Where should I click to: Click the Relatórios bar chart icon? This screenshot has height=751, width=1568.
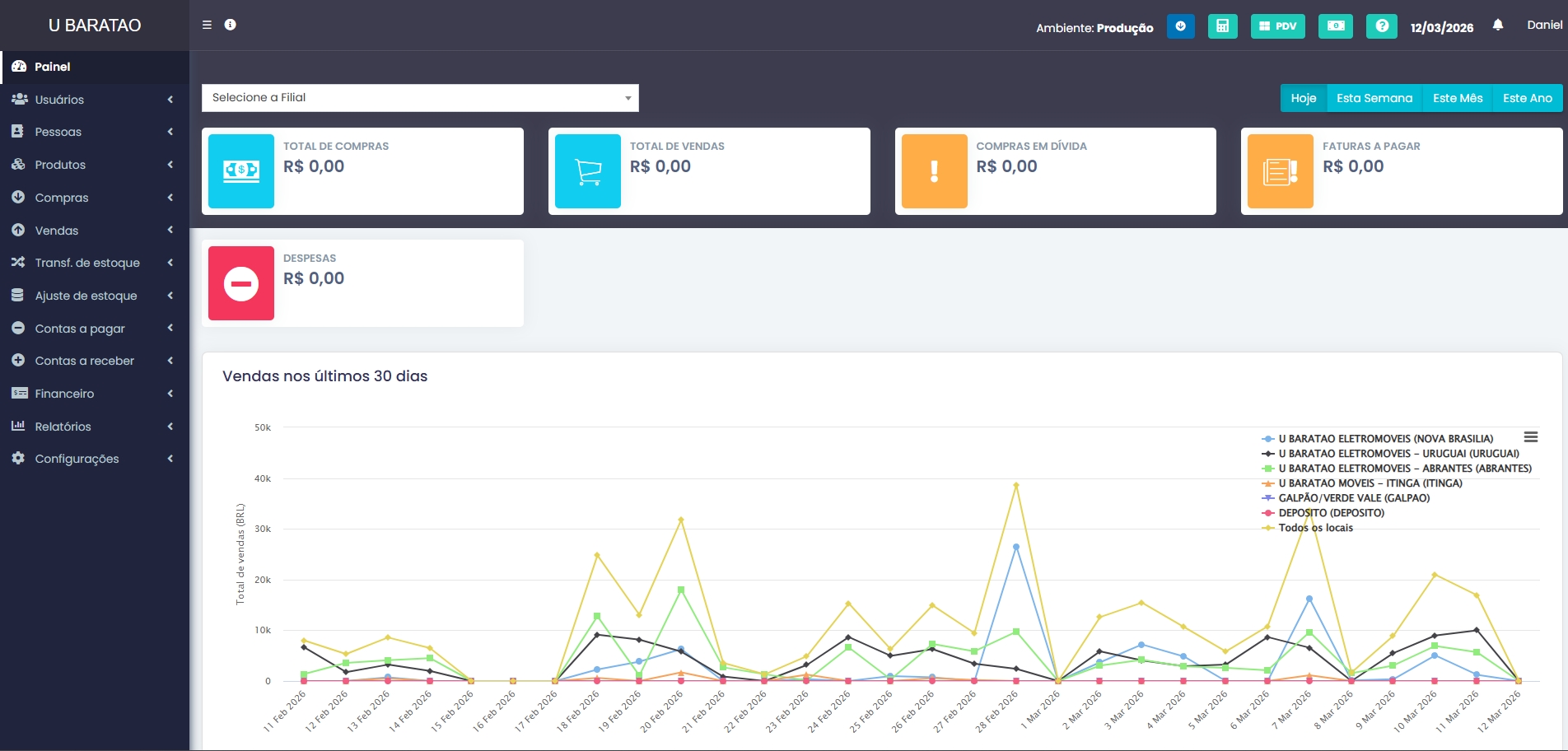18,426
